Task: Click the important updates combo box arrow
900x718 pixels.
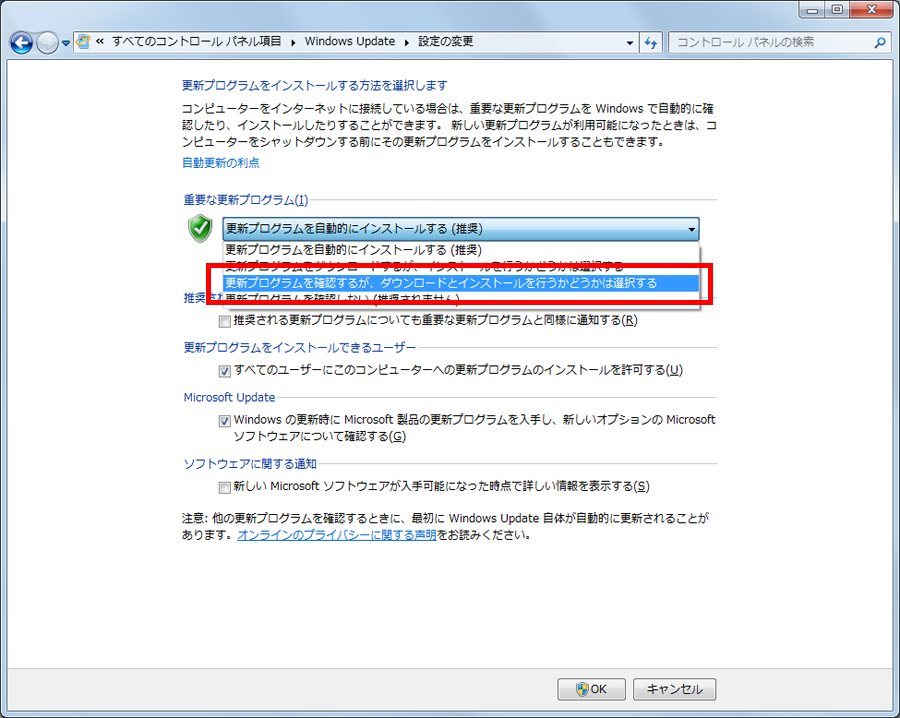Action: point(692,229)
